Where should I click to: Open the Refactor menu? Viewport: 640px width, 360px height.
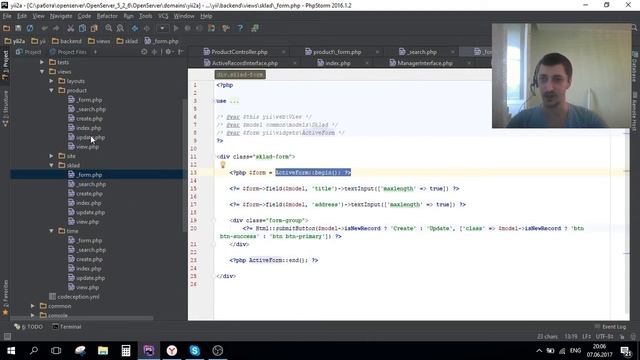(107, 16)
